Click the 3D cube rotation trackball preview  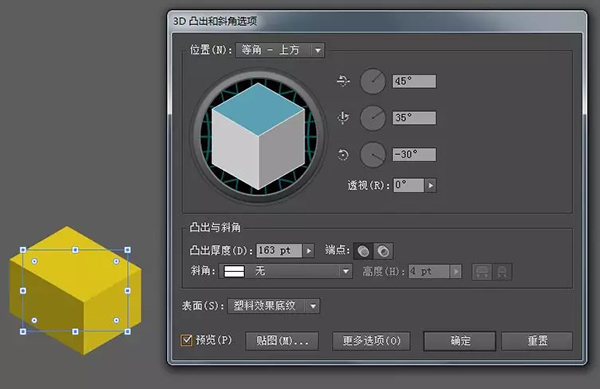258,136
